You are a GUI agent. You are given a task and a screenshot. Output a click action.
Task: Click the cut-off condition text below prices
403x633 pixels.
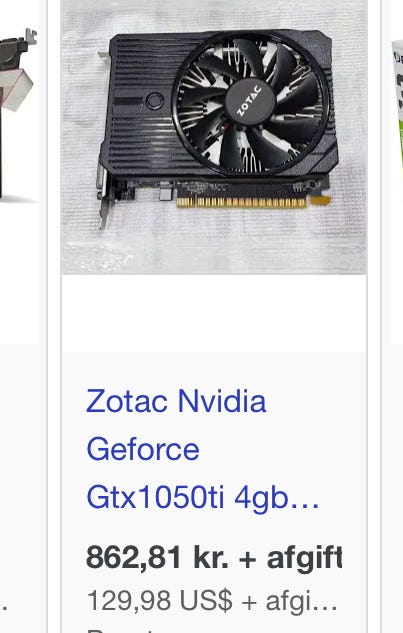pyautogui.click(x=121, y=630)
